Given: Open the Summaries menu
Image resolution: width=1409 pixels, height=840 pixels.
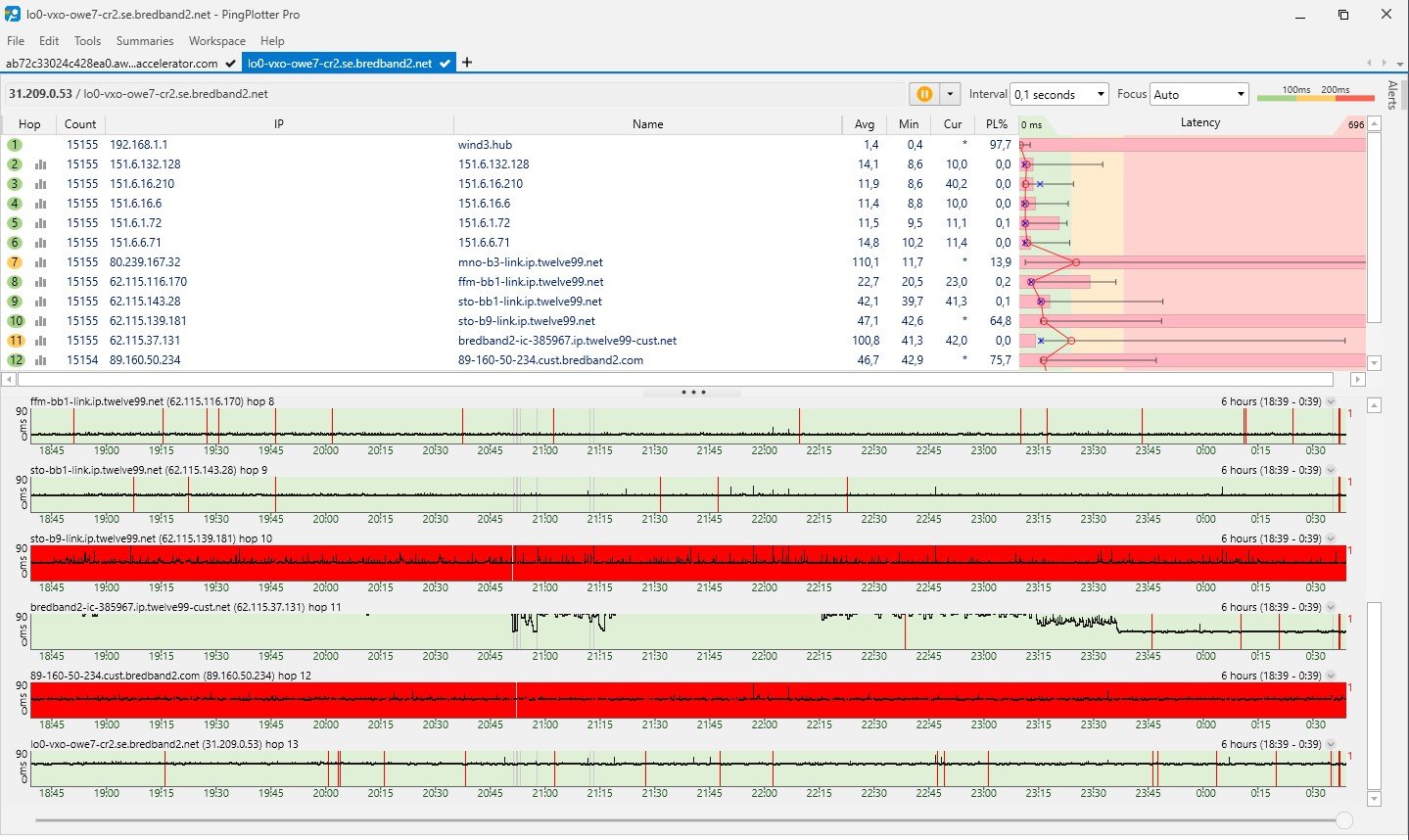Looking at the screenshot, I should (x=144, y=41).
